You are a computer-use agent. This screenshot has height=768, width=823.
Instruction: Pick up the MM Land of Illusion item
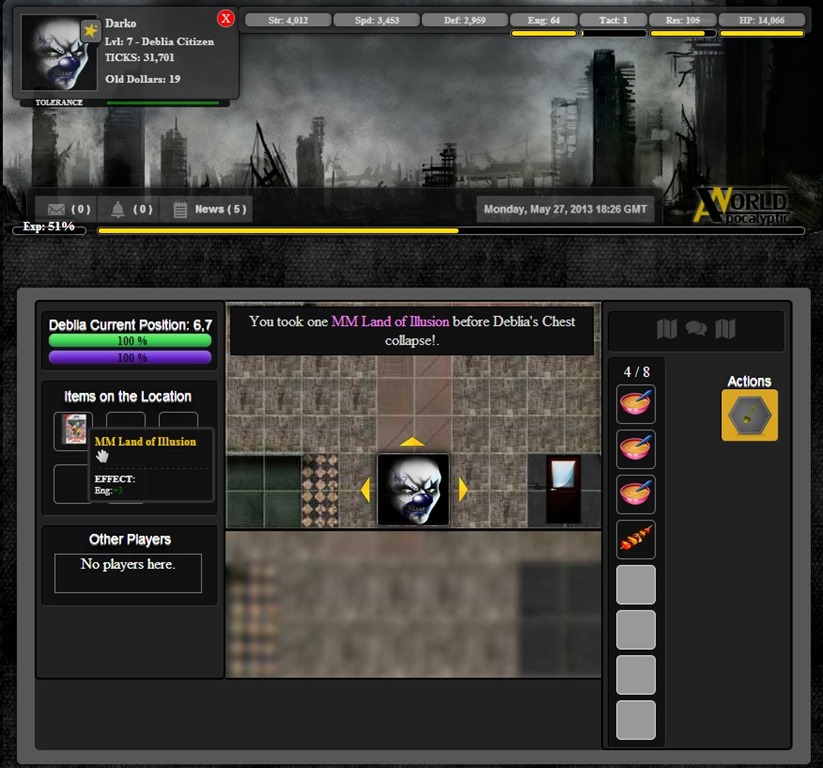[x=73, y=431]
